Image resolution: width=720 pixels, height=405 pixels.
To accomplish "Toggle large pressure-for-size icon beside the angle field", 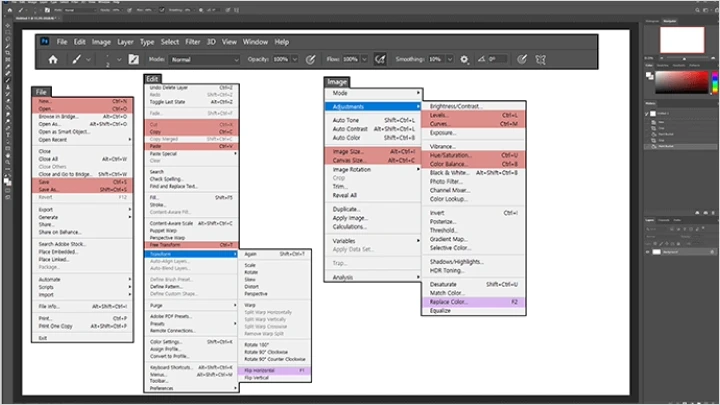I will click(522, 59).
